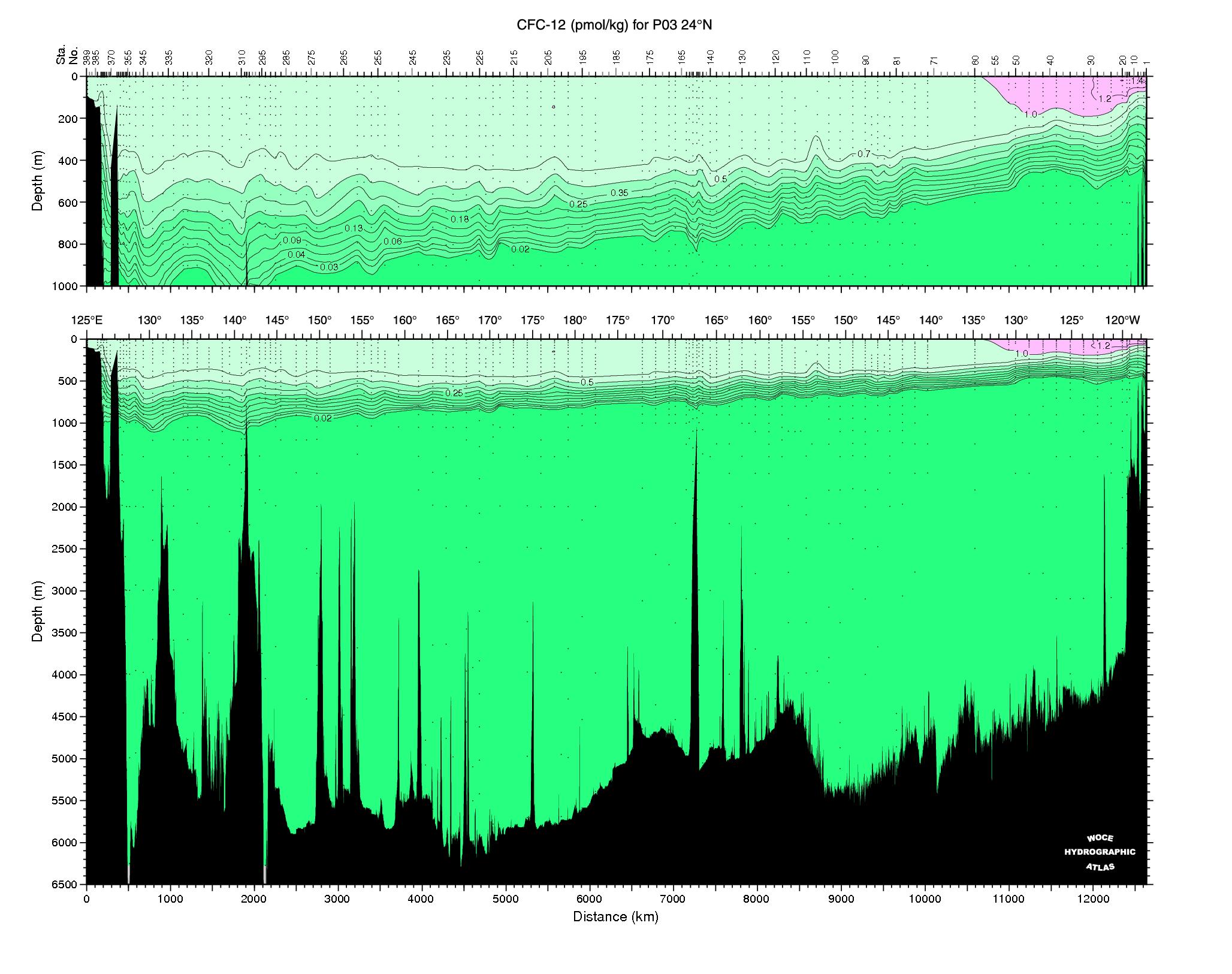The image size is (1232, 974).
Task: Click the 0.7 contour label
Action: 863,154
